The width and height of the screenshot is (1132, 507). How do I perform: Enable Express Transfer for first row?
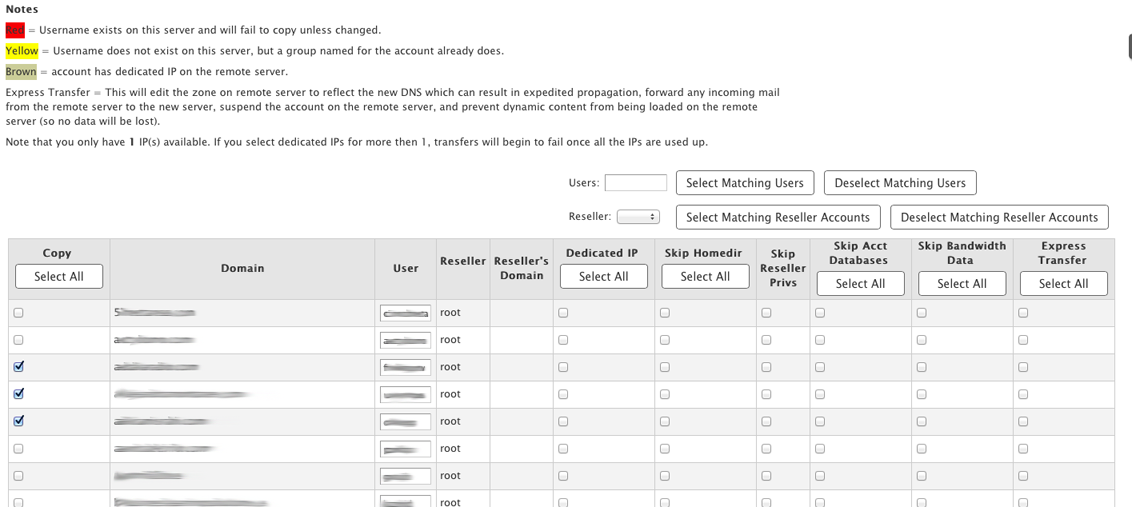[x=1023, y=313]
